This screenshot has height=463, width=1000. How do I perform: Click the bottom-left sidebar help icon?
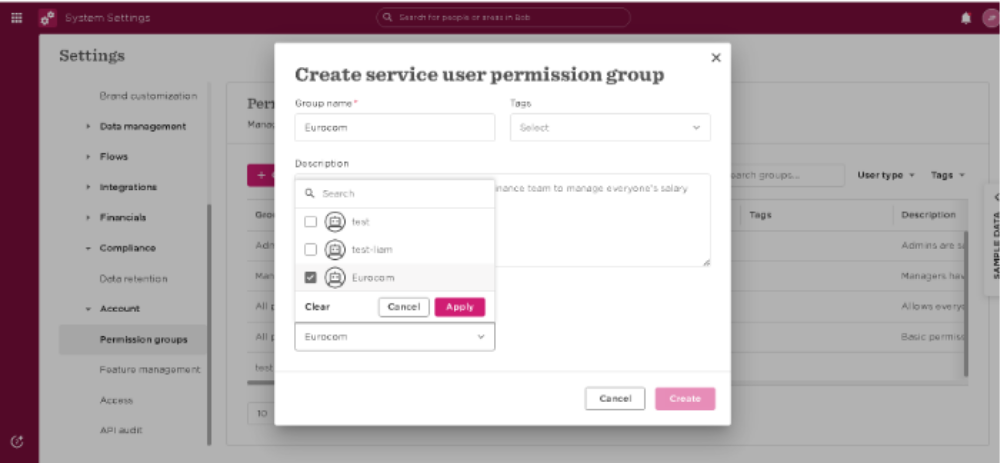click(x=17, y=441)
